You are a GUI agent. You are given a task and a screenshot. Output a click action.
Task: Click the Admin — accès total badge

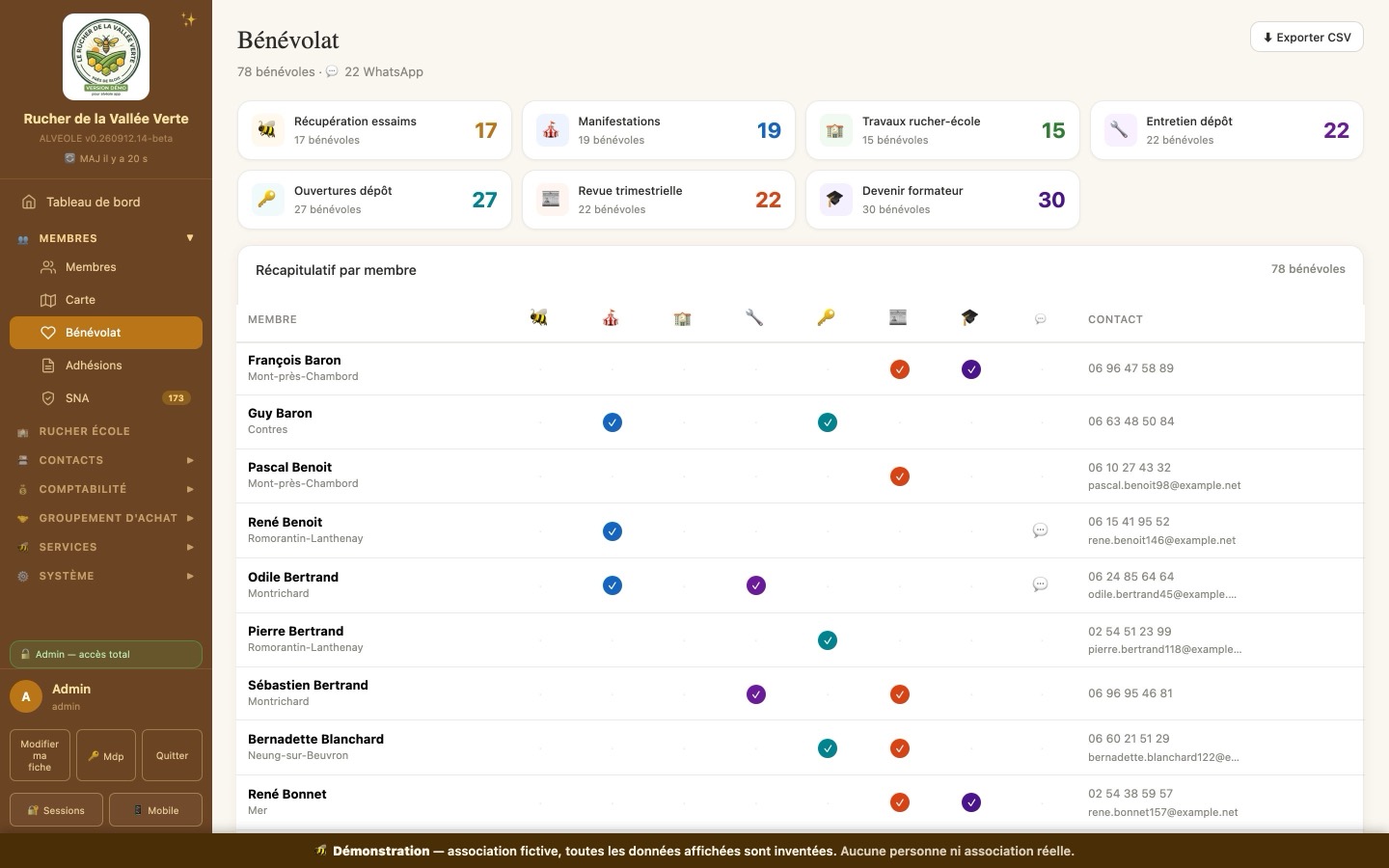coord(106,654)
